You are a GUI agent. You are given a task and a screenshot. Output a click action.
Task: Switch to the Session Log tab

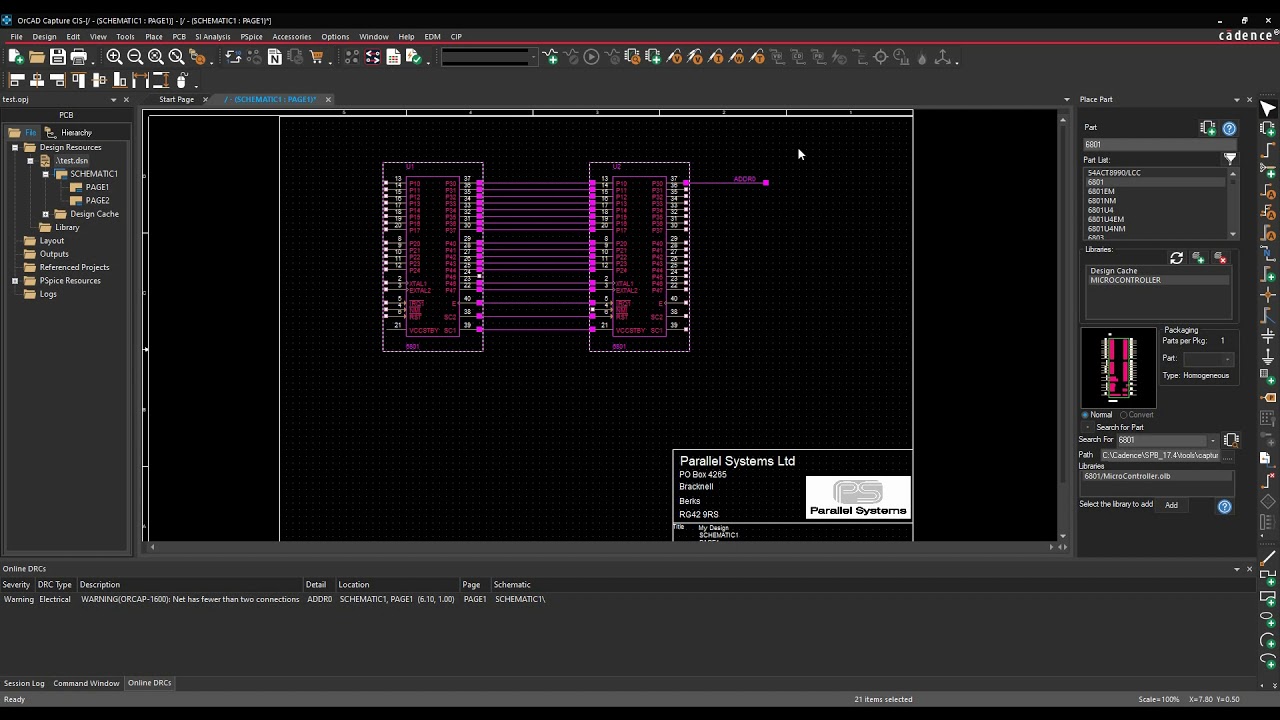click(24, 683)
